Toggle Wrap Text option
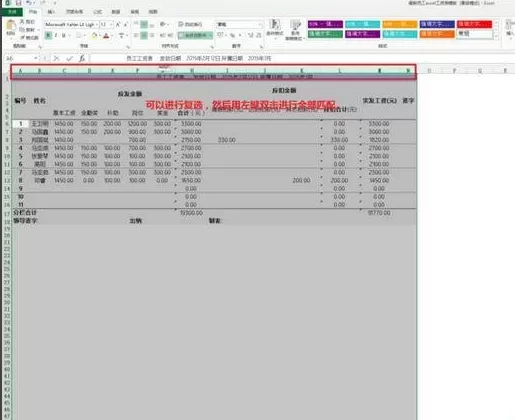Image resolution: width=515 pixels, height=420 pixels. coord(190,24)
